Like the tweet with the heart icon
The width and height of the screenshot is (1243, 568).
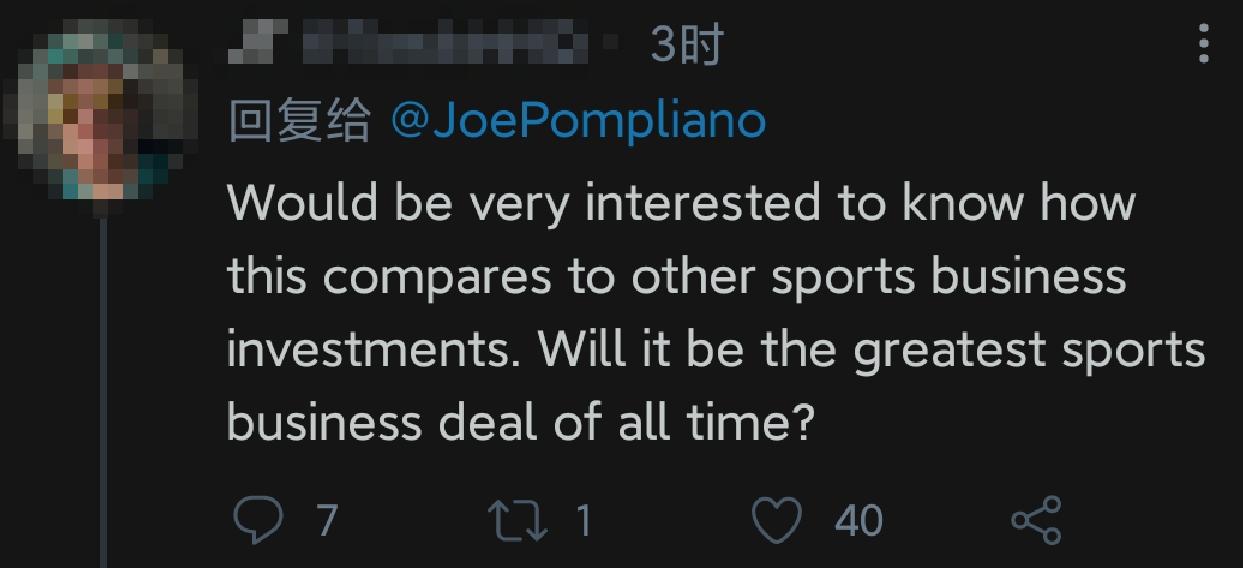coord(776,520)
